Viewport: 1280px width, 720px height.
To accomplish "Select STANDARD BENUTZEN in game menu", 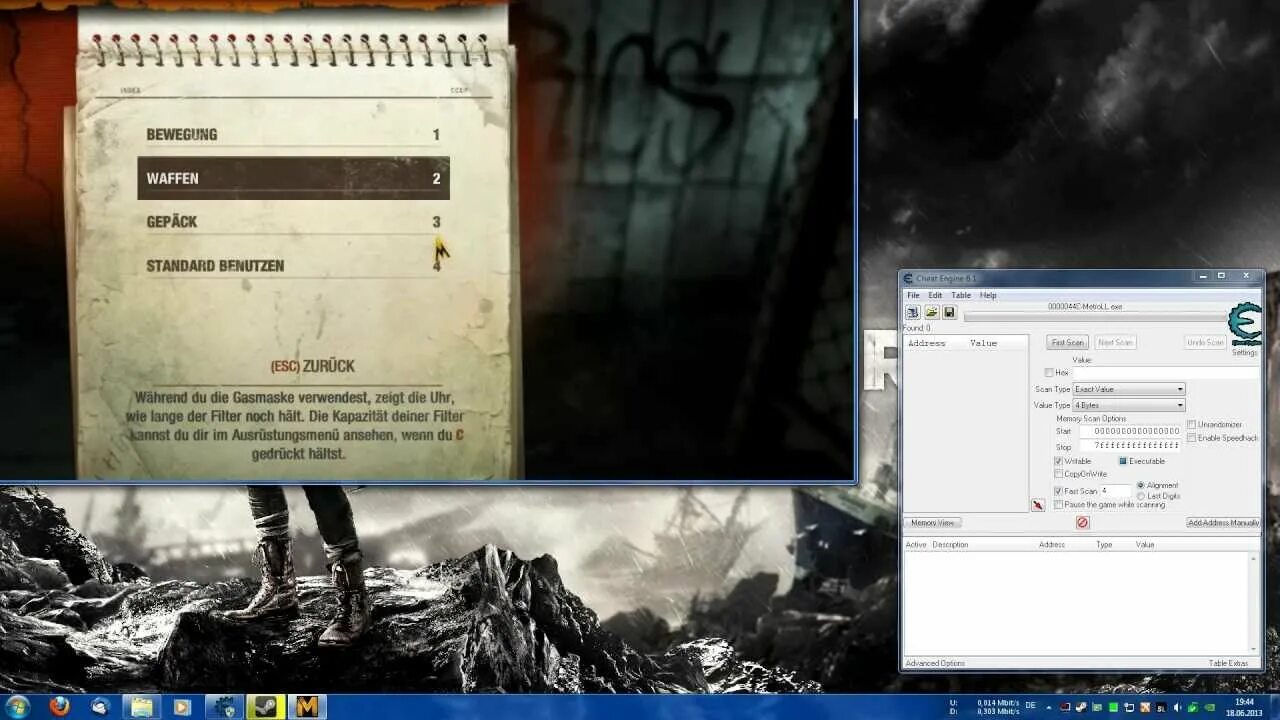I will click(x=293, y=266).
